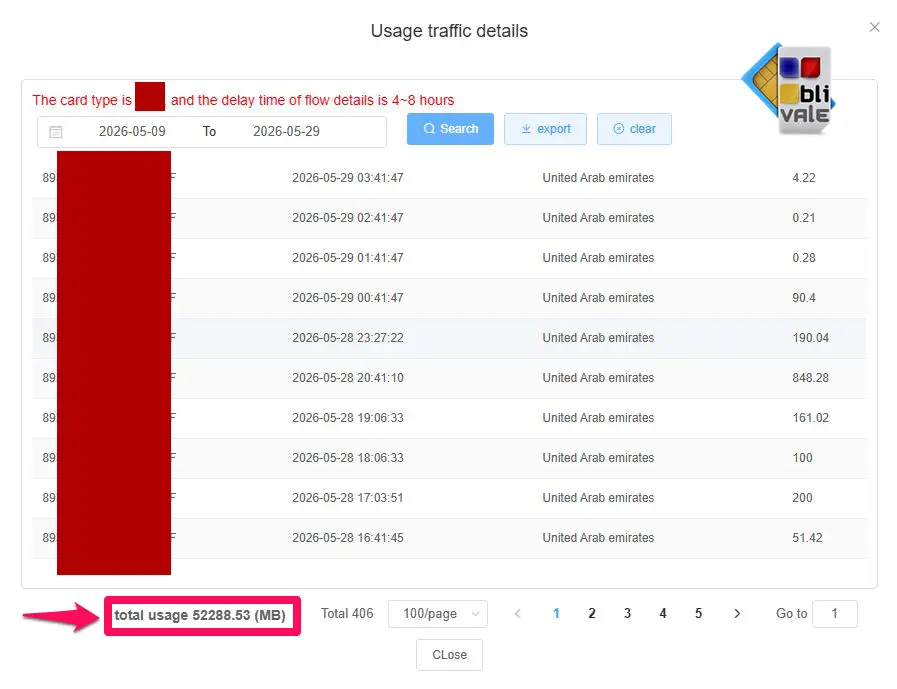Go to page 4
This screenshot has height=689, width=897.
[x=662, y=613]
